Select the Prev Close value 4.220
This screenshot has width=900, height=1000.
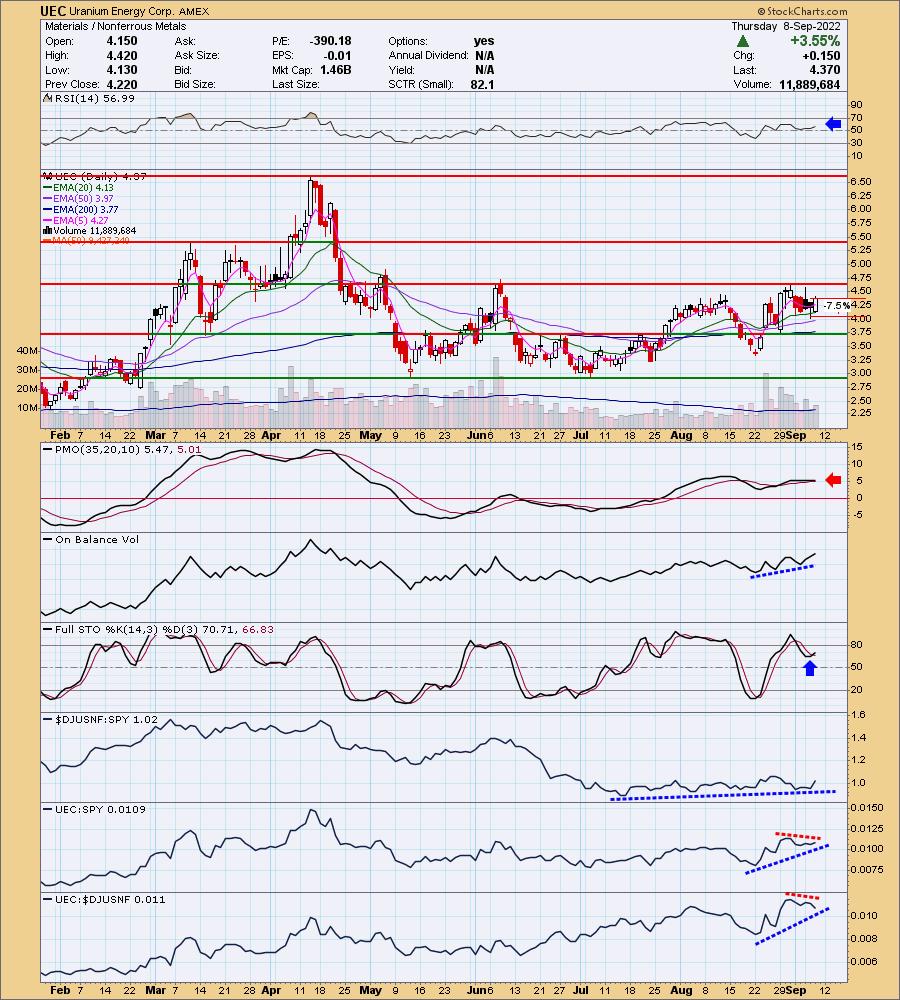(x=122, y=84)
